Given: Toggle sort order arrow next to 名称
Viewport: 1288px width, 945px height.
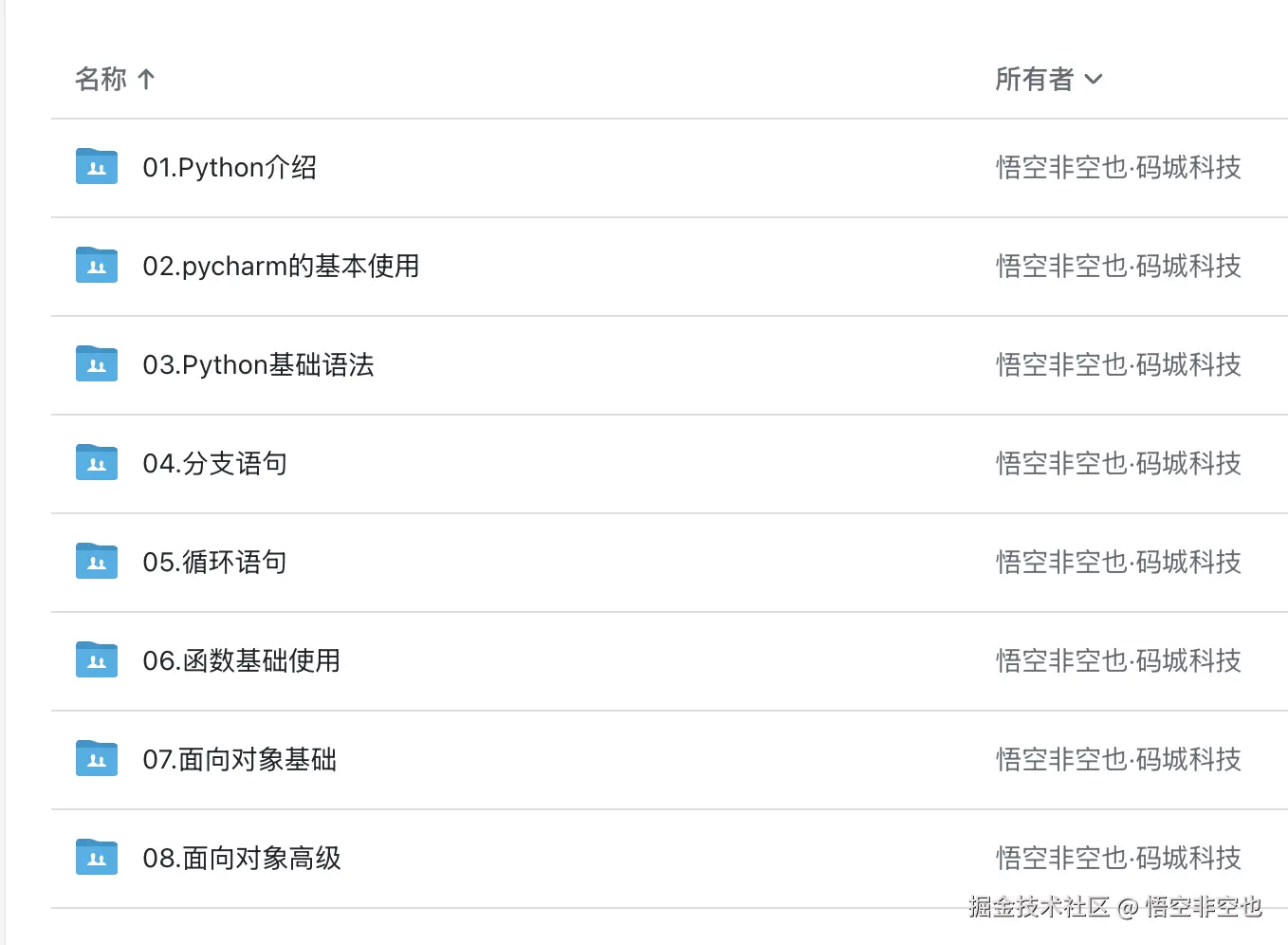Looking at the screenshot, I should 146,79.
